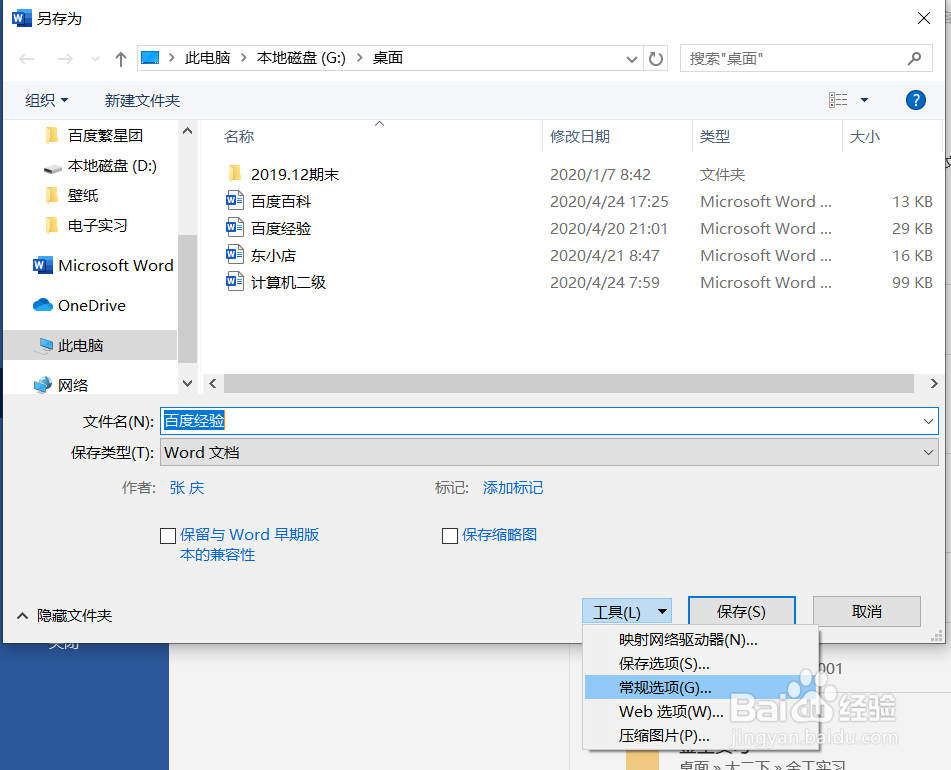
Task: Click the horizontal scrollbar track of file list
Action: click(x=569, y=383)
